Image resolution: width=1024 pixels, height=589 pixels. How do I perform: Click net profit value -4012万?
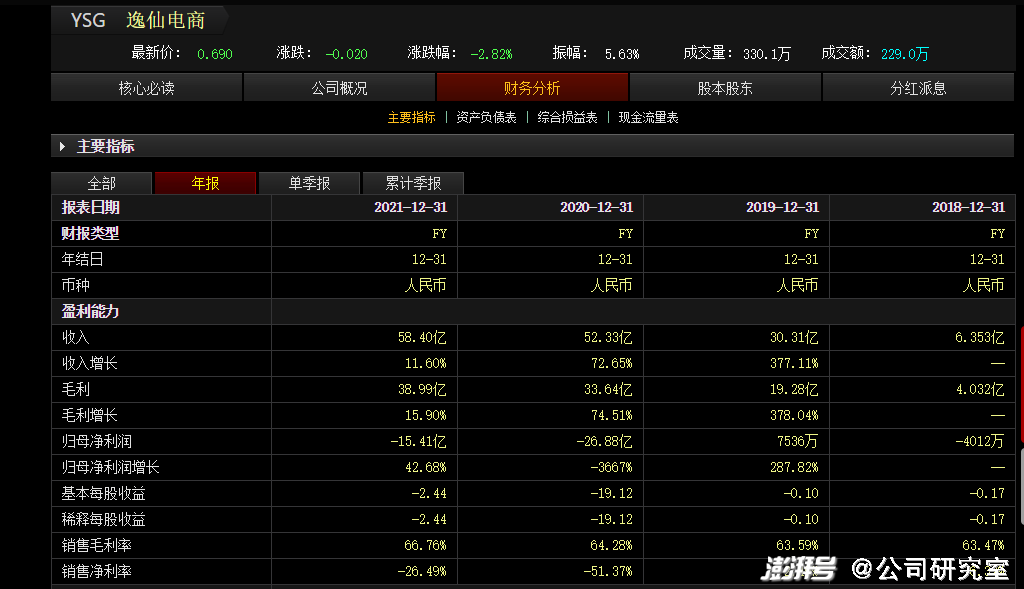coord(980,441)
